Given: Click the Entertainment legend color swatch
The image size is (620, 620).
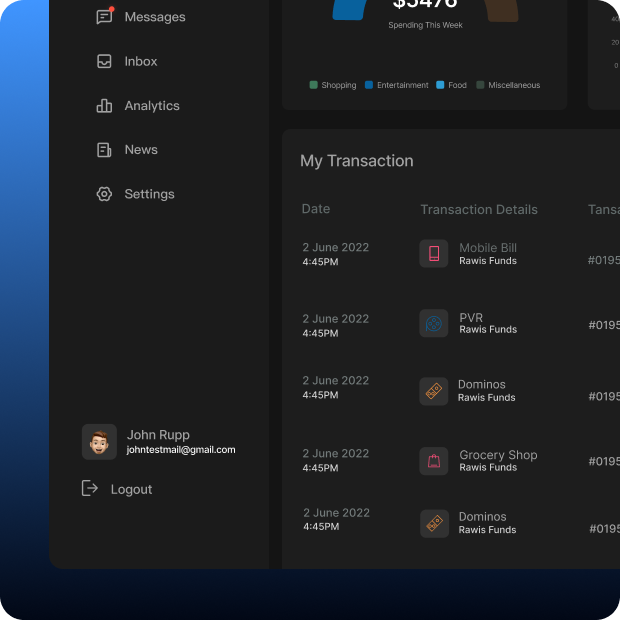Looking at the screenshot, I should pyautogui.click(x=369, y=85).
